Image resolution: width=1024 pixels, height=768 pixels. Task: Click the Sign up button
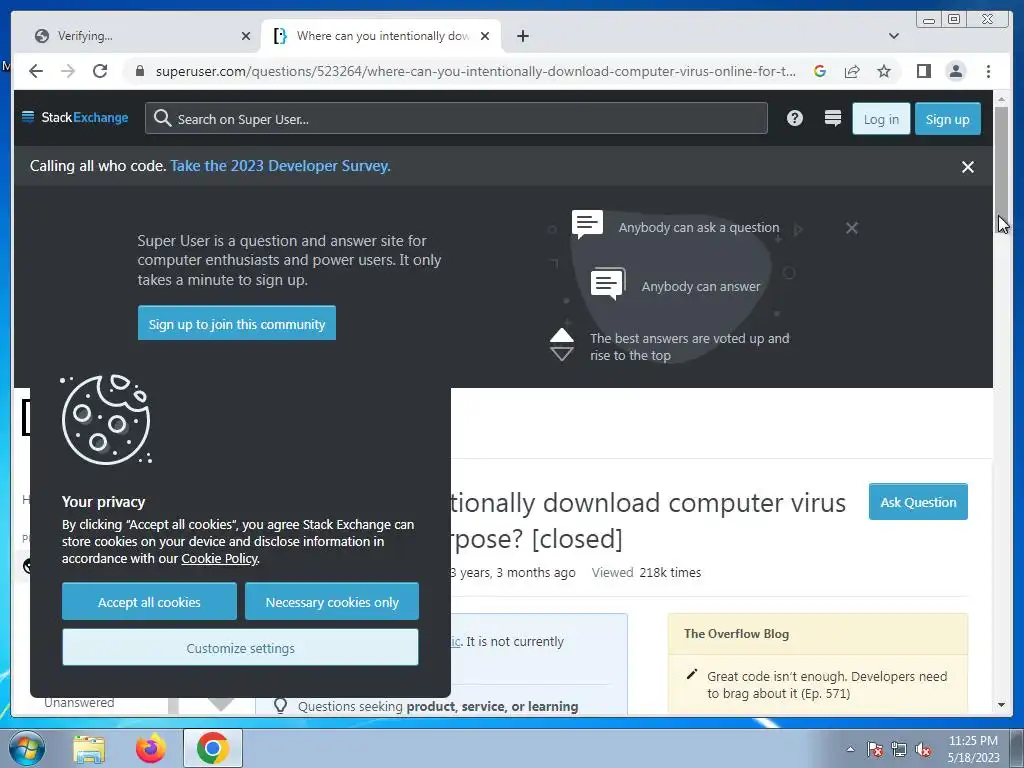[948, 119]
